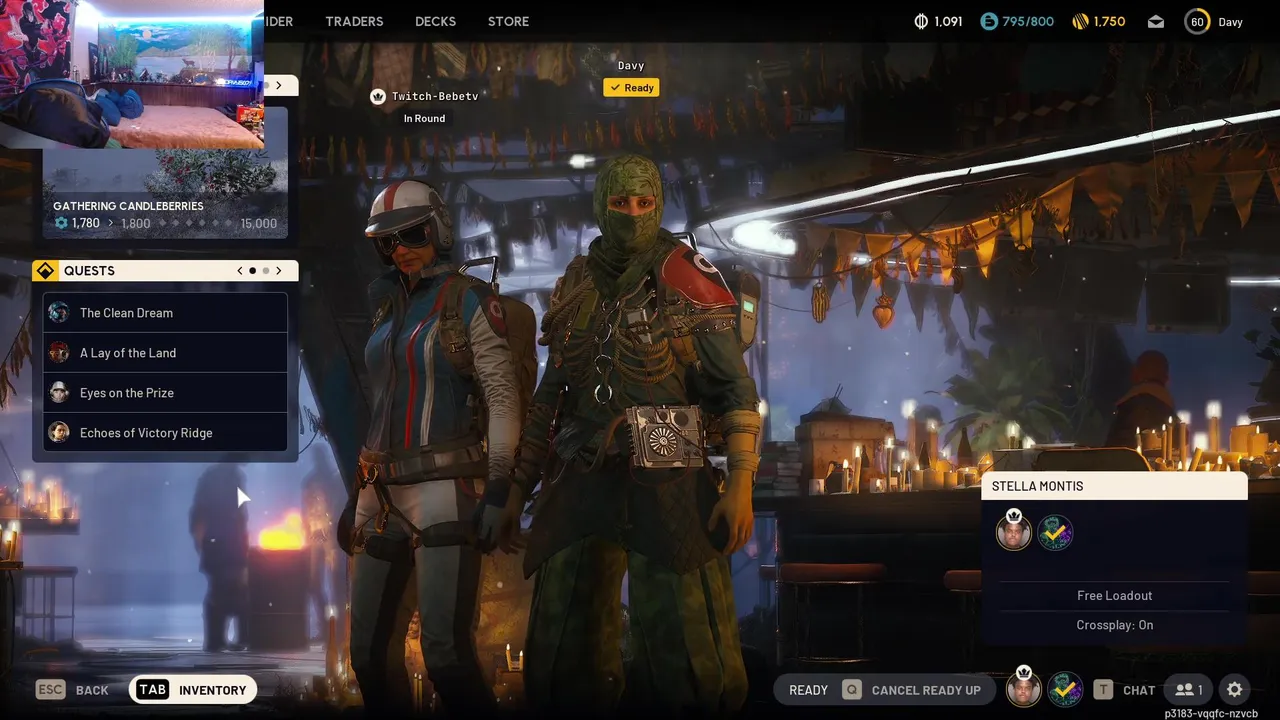The height and width of the screenshot is (720, 1280).
Task: Click party leader avatar in bottom bar
Action: (x=1023, y=689)
